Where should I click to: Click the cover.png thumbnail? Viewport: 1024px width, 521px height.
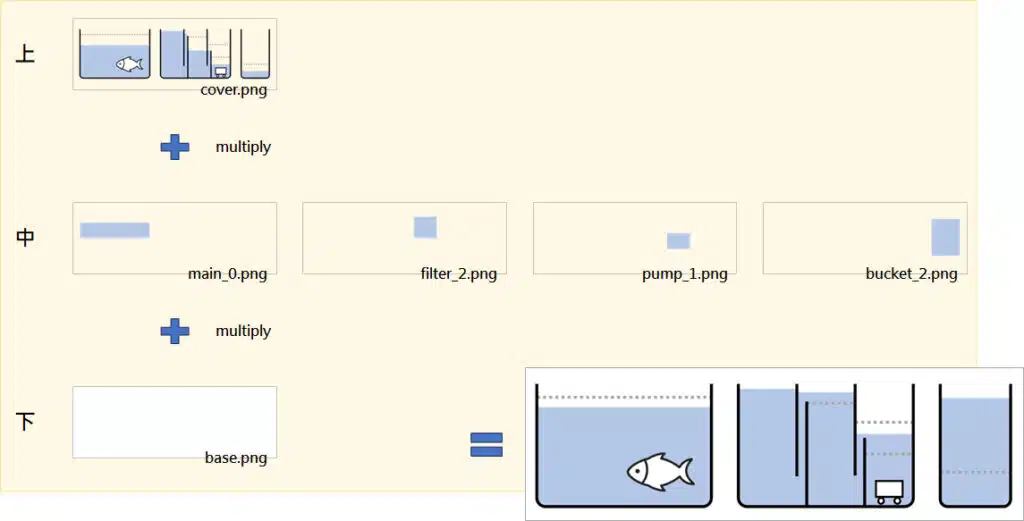coord(174,54)
